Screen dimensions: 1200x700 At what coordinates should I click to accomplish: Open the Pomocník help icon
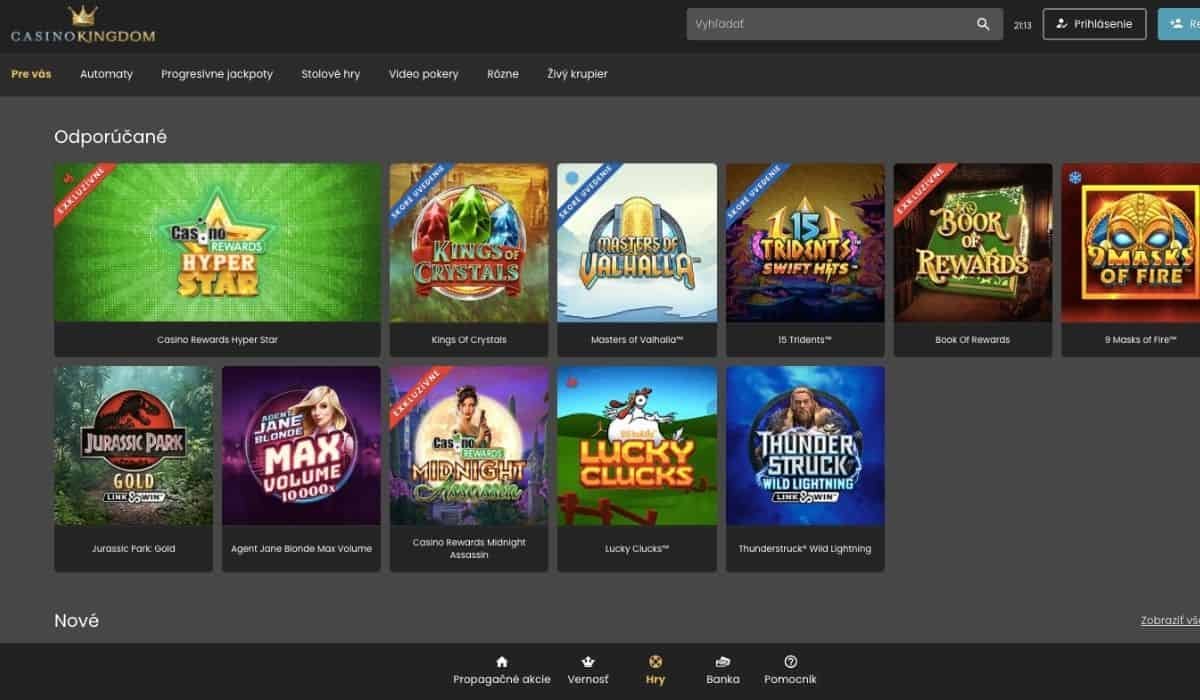(x=791, y=661)
